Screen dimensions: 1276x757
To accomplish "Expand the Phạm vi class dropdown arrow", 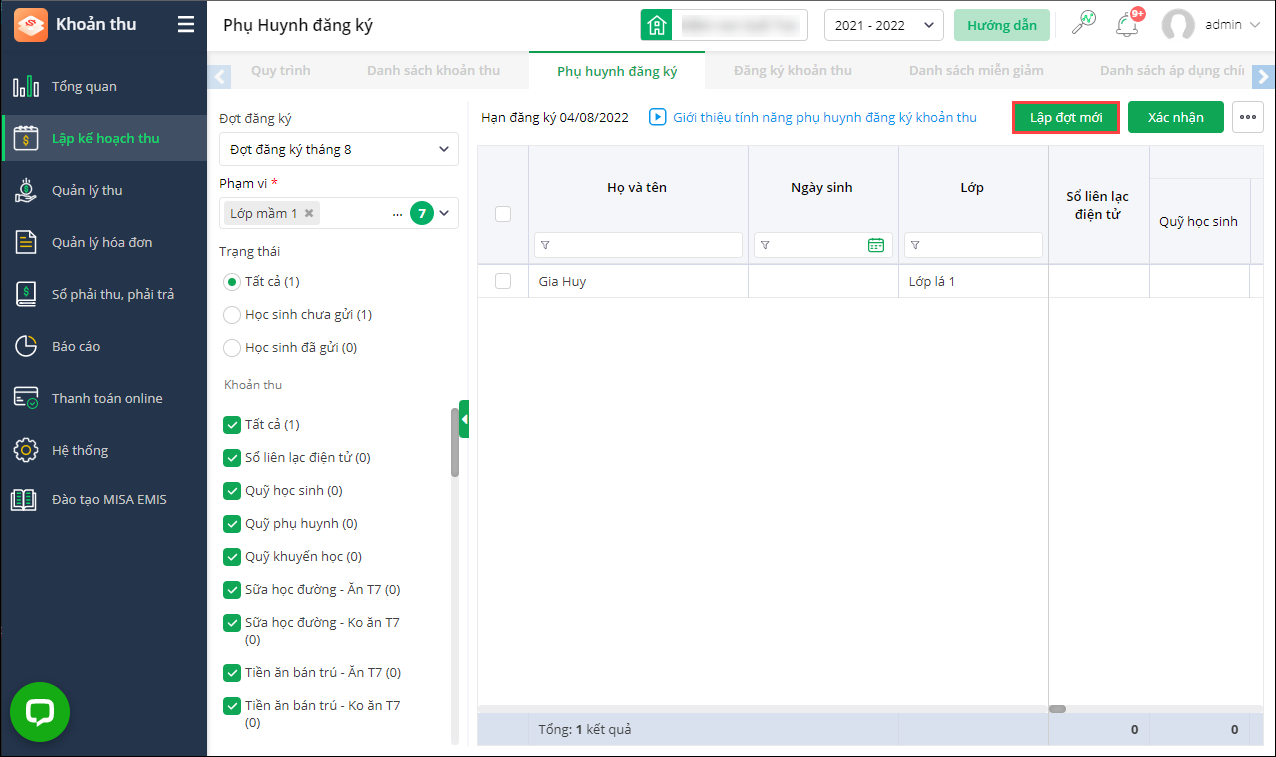I will pyautogui.click(x=445, y=213).
